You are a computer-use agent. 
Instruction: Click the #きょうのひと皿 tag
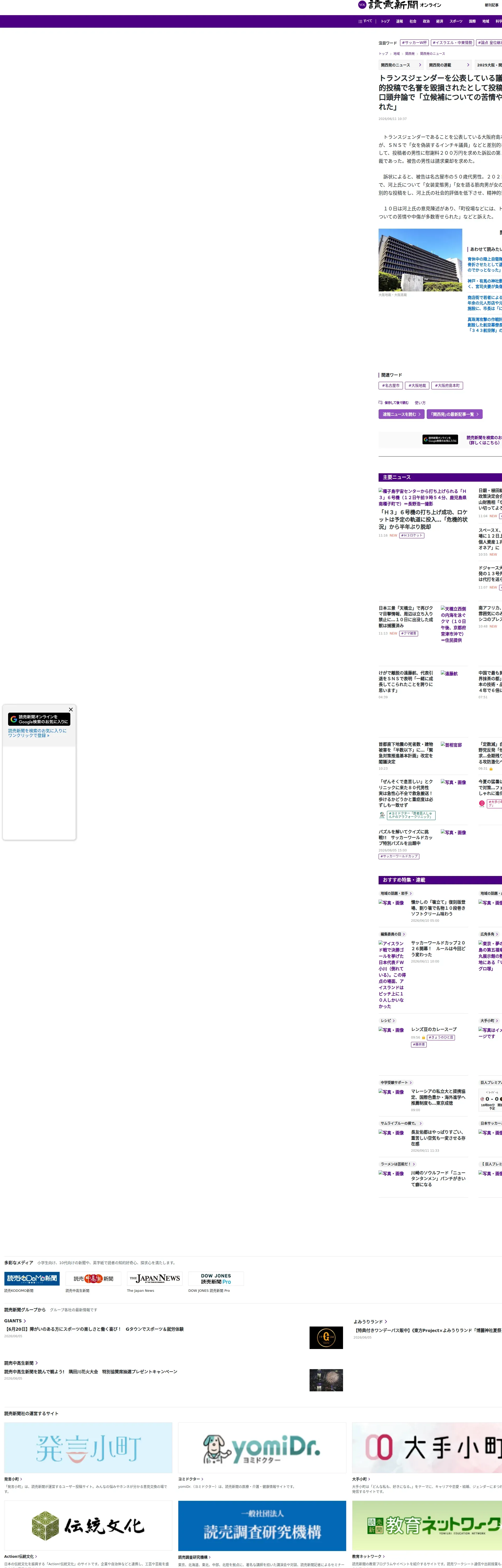tap(441, 1037)
